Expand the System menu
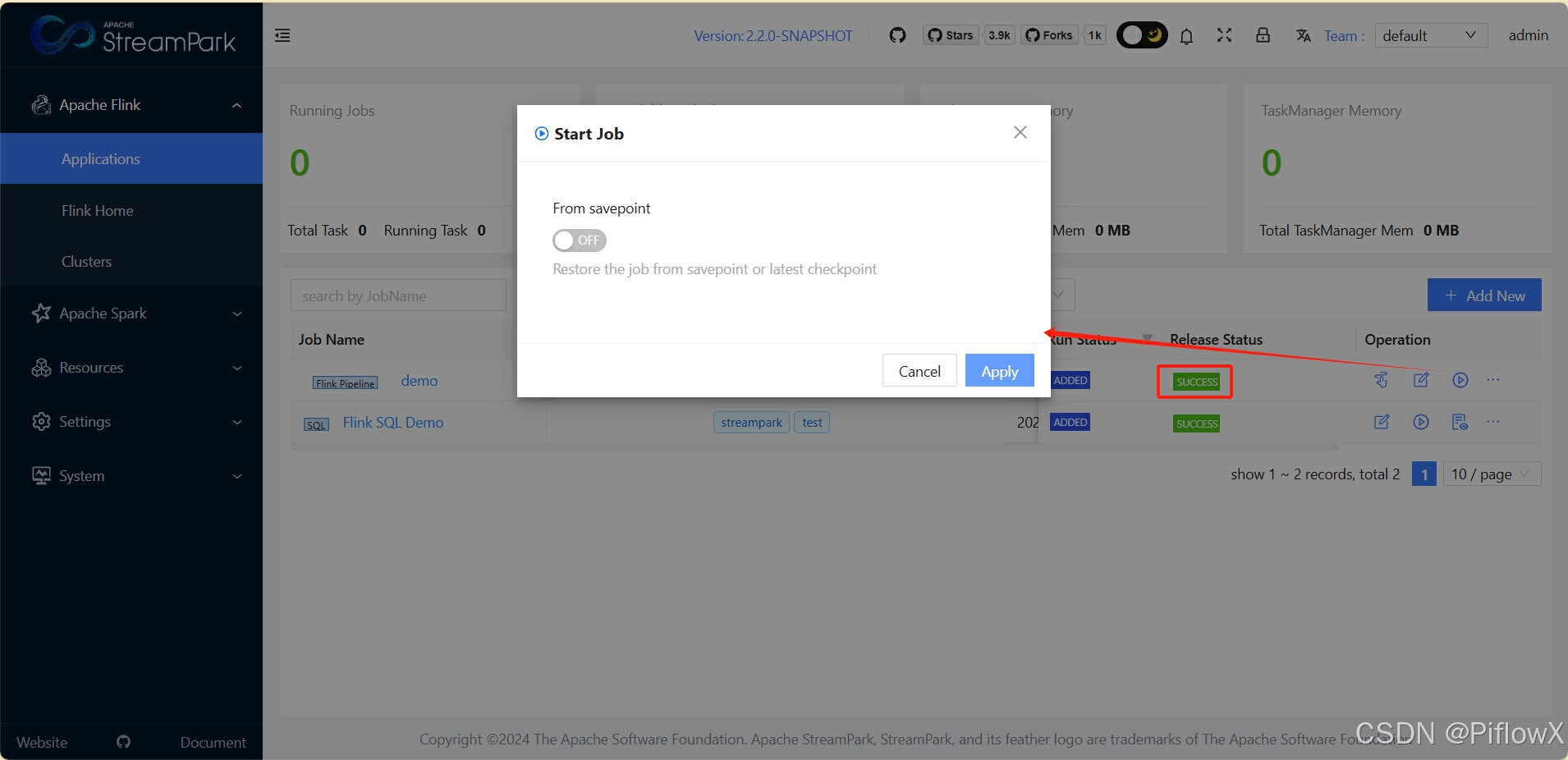The image size is (1568, 760). click(x=131, y=476)
